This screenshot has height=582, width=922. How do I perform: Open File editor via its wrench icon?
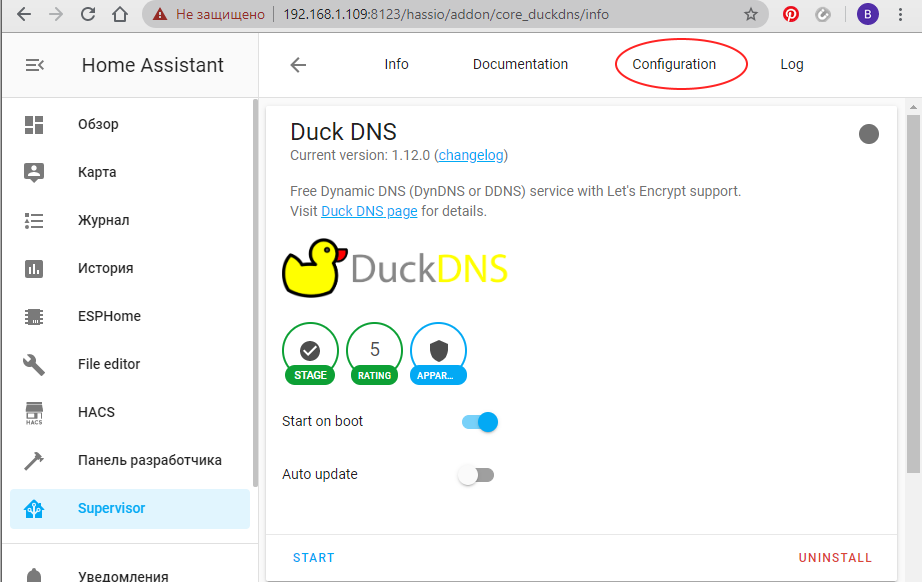pos(34,364)
